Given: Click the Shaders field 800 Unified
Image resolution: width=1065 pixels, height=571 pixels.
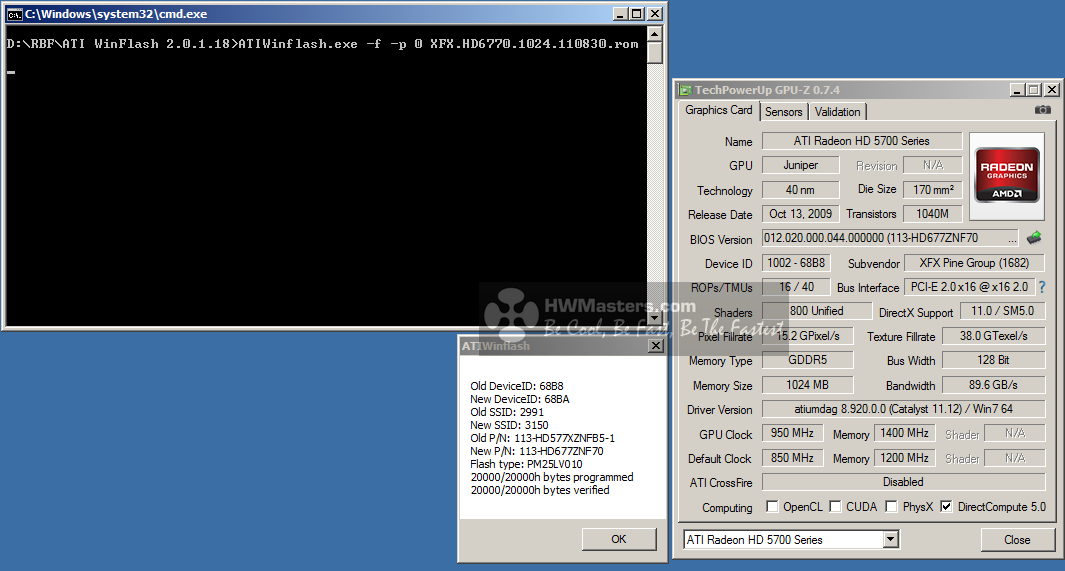Looking at the screenshot, I should coord(816,311).
